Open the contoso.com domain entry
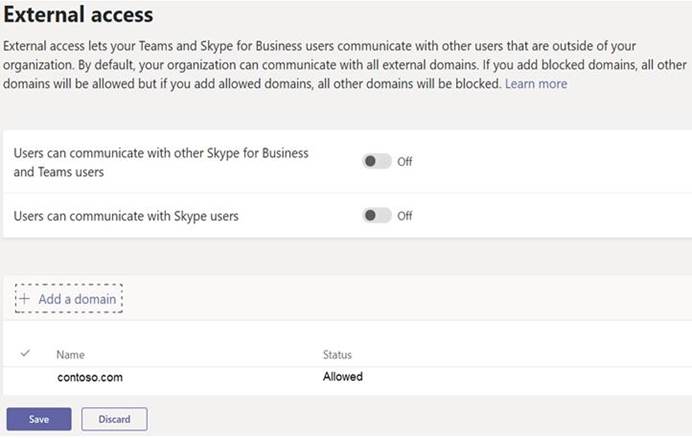692x438 pixels. tap(90, 378)
